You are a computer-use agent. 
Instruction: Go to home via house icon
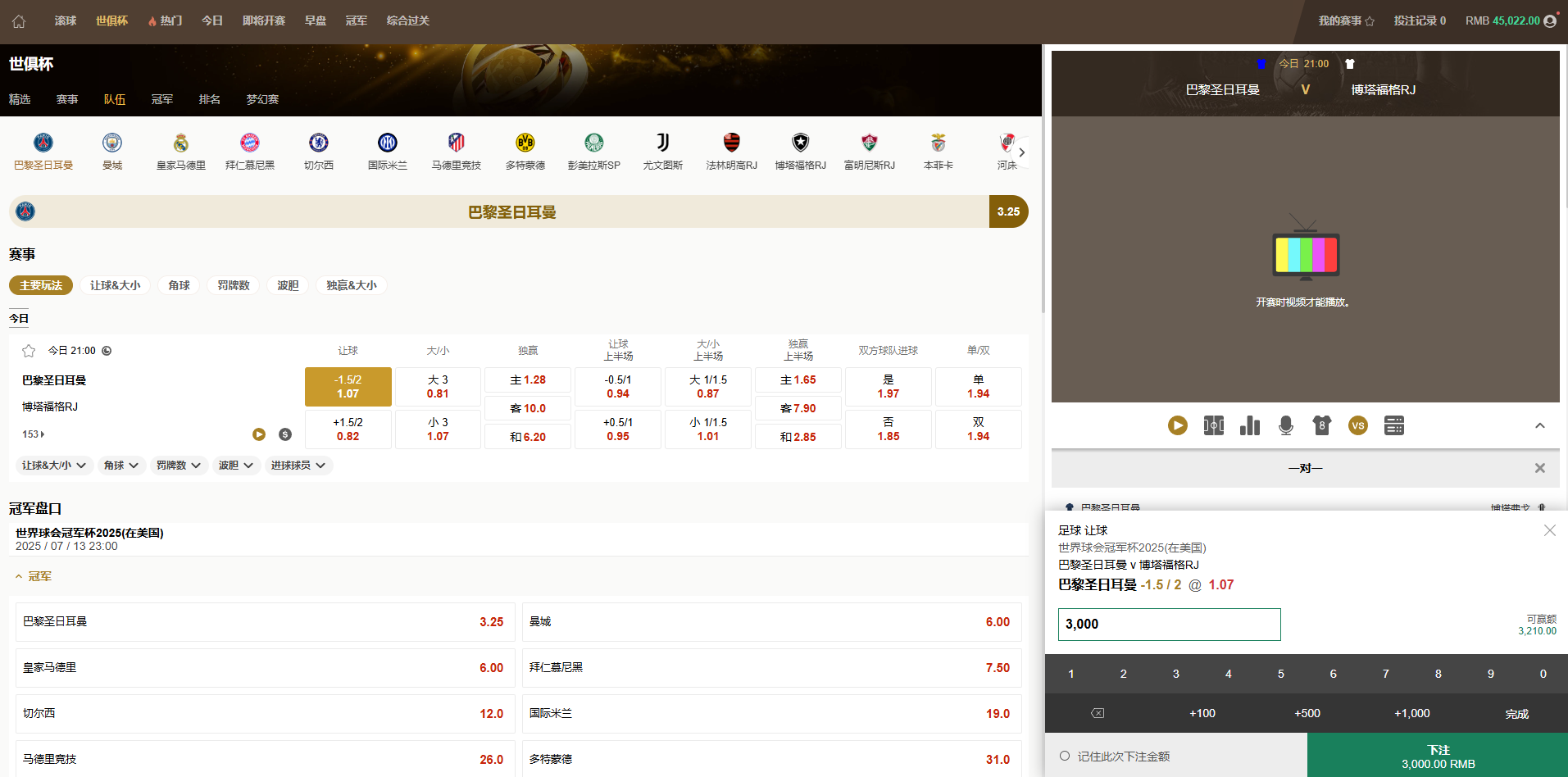(x=19, y=21)
